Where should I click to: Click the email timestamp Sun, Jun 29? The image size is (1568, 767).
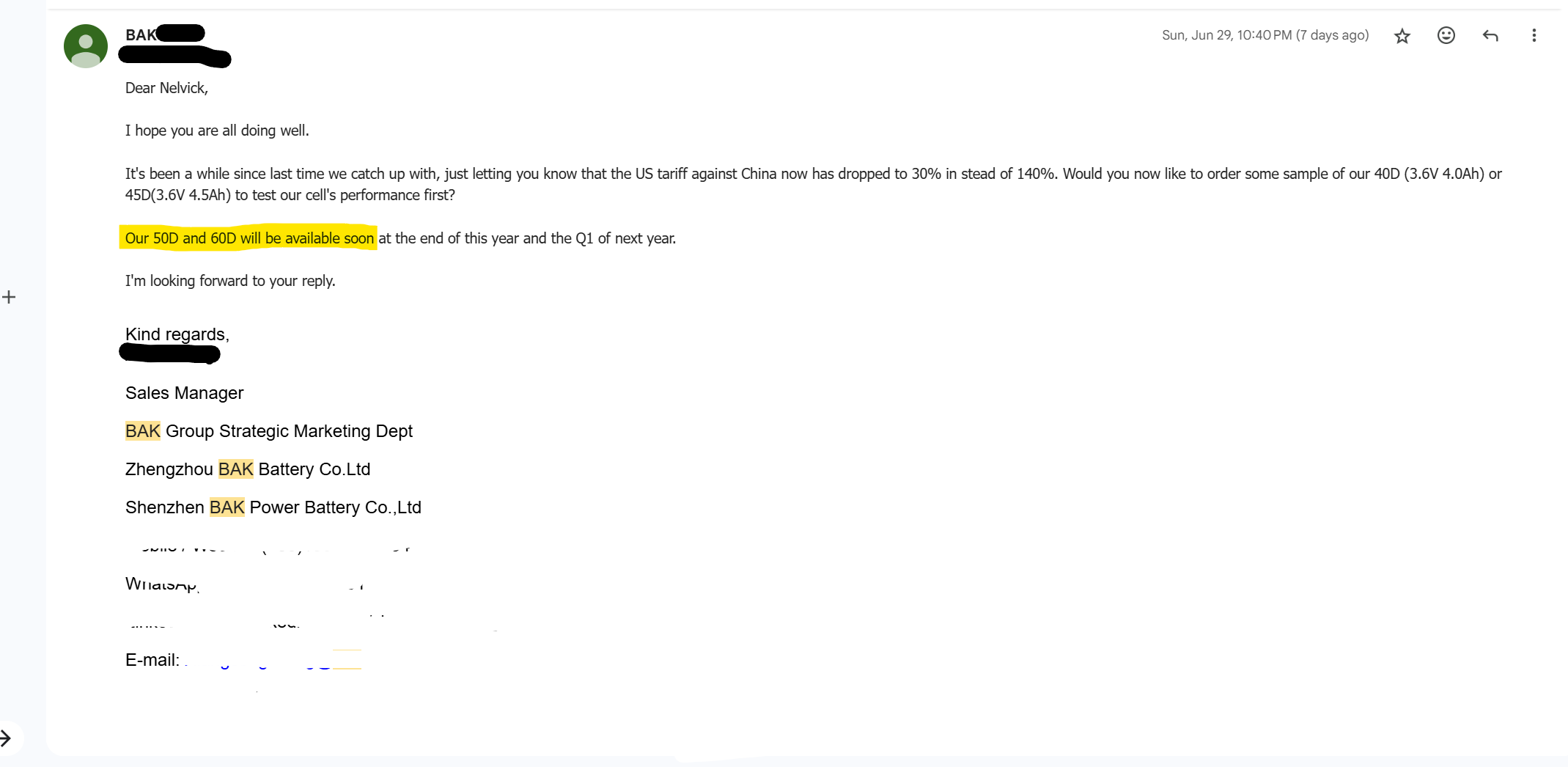[x=1265, y=35]
